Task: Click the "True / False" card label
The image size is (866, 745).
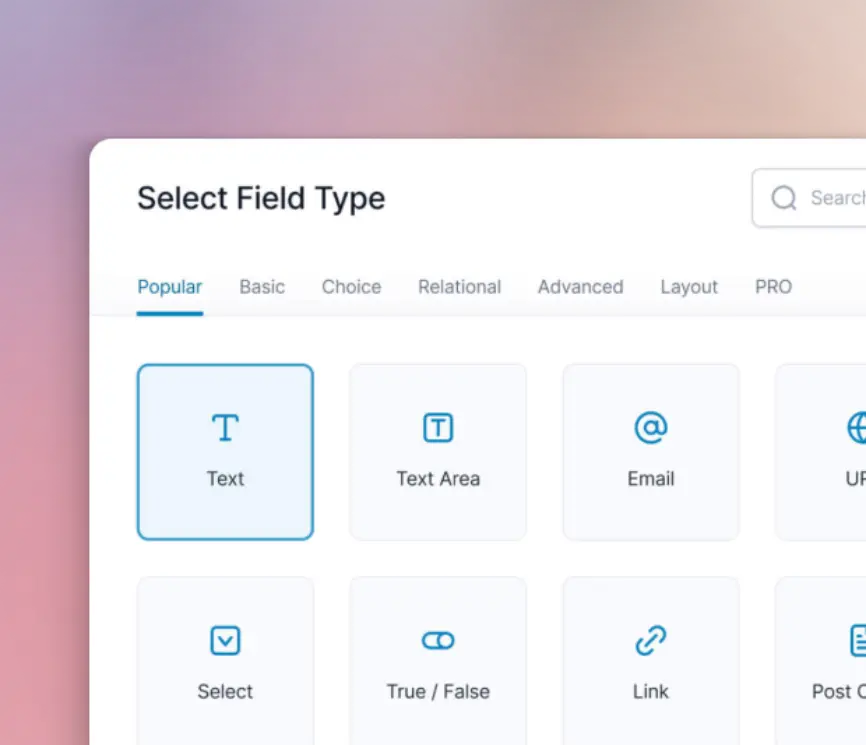Action: (438, 691)
